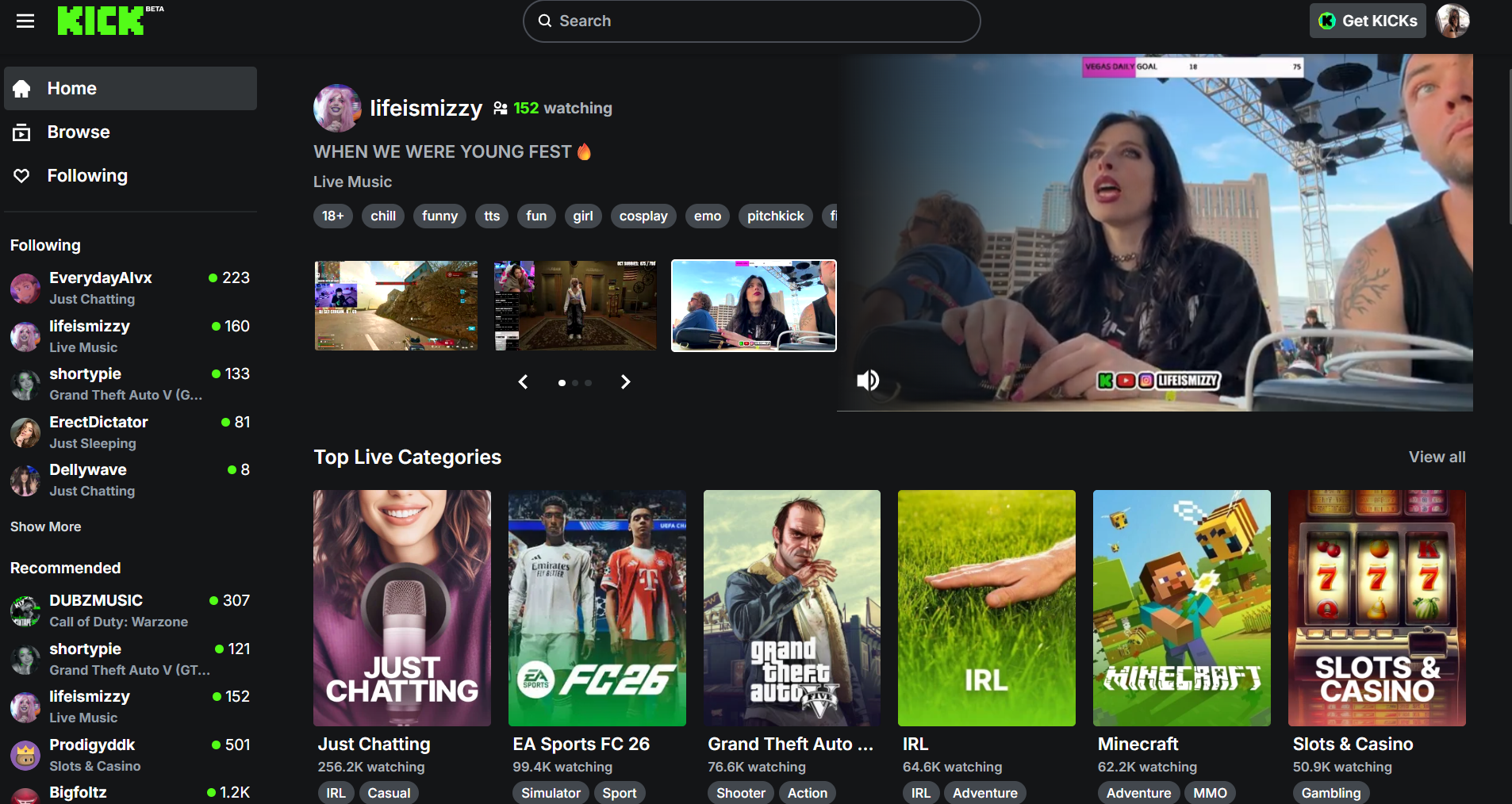Open the hamburger sidebar menu
Viewport: 1512px width, 804px height.
click(x=25, y=21)
